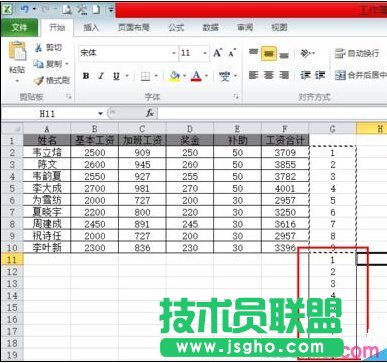Click the Undo arrow in quick access
387x363 pixels.
coord(24,9)
